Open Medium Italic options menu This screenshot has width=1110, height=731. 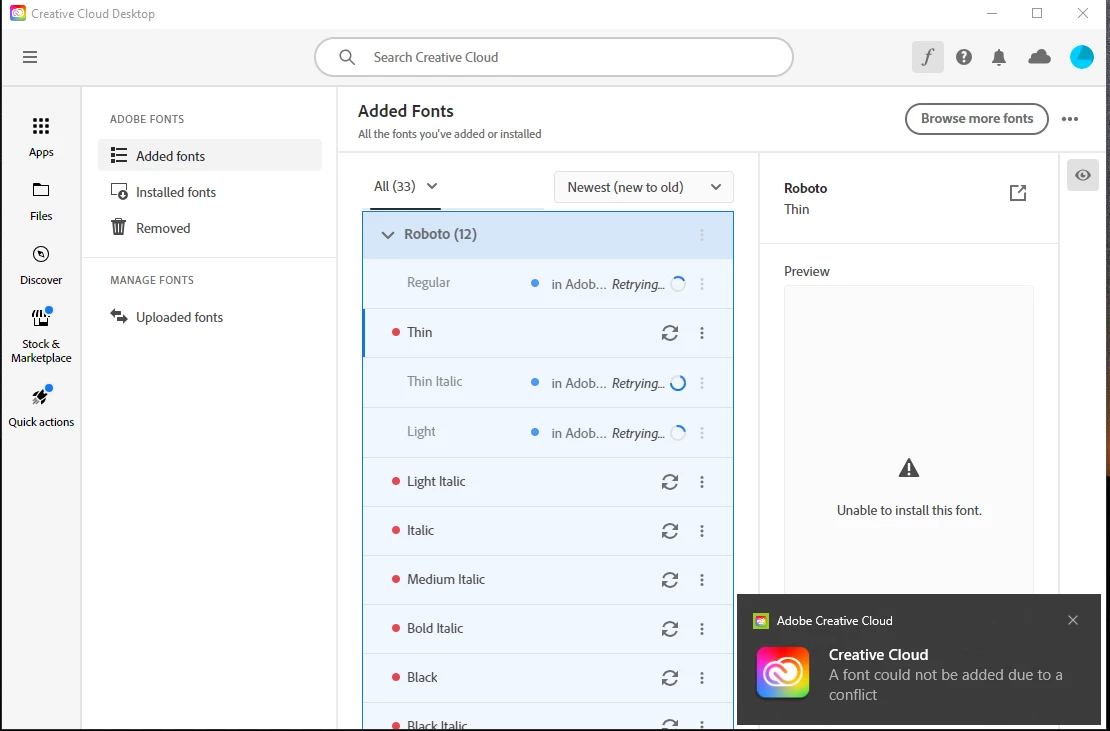click(x=702, y=580)
